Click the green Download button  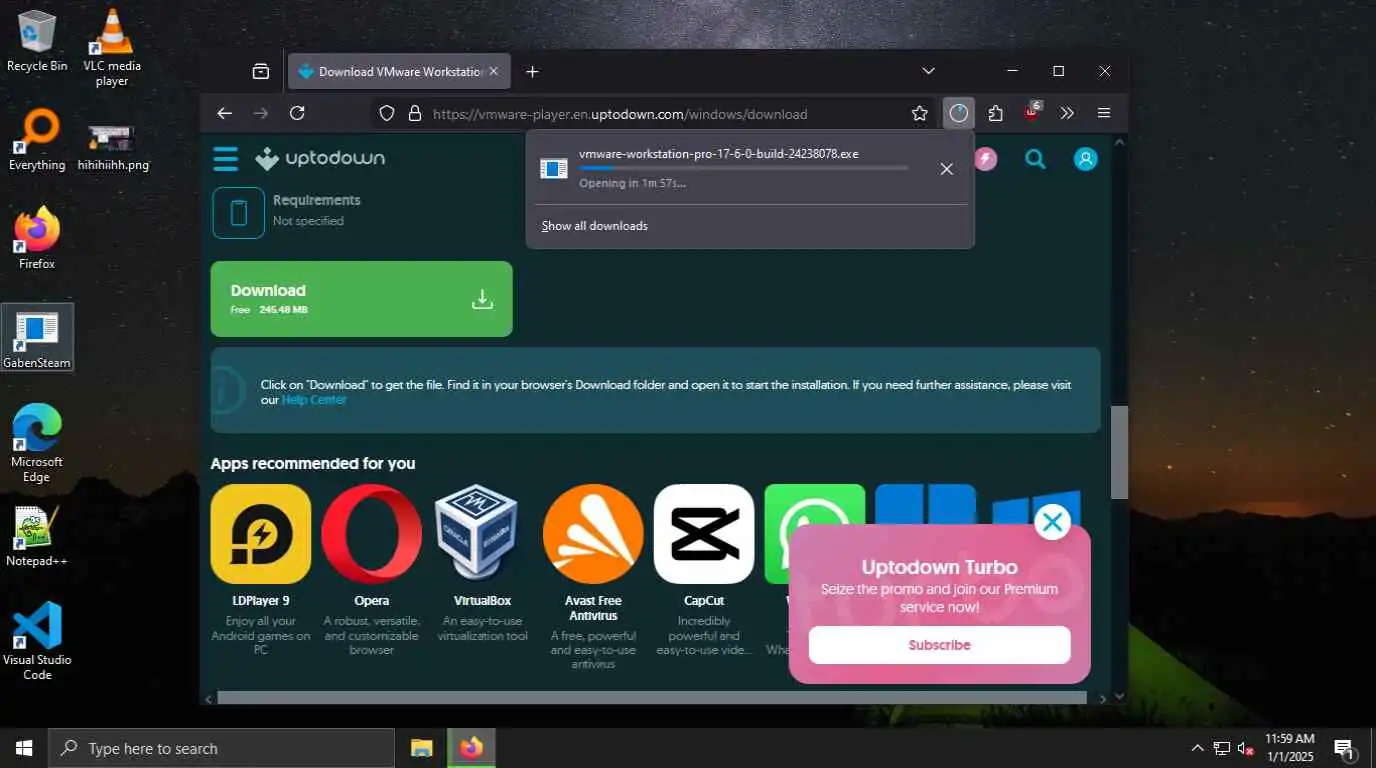361,299
